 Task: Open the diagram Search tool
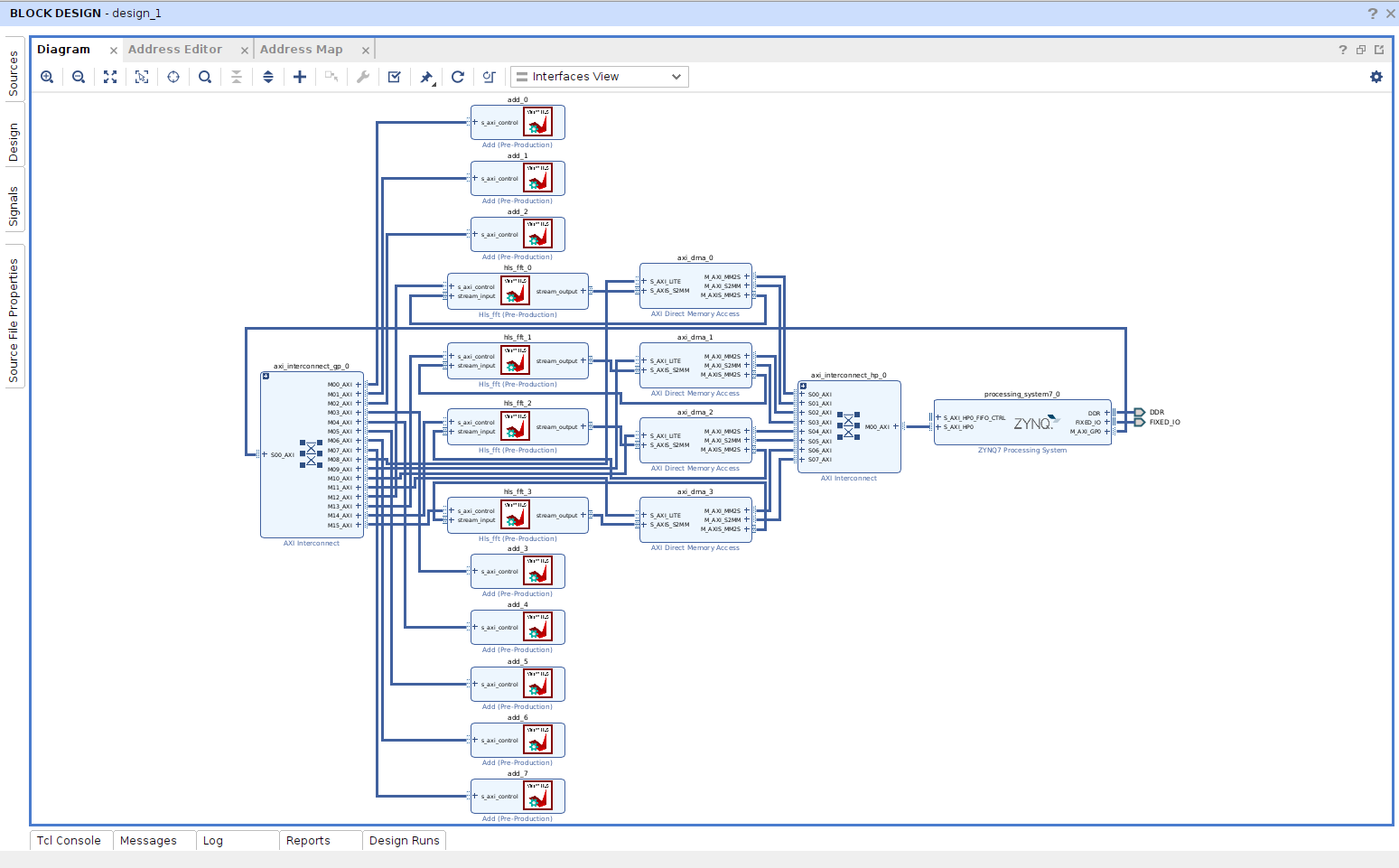click(x=205, y=77)
